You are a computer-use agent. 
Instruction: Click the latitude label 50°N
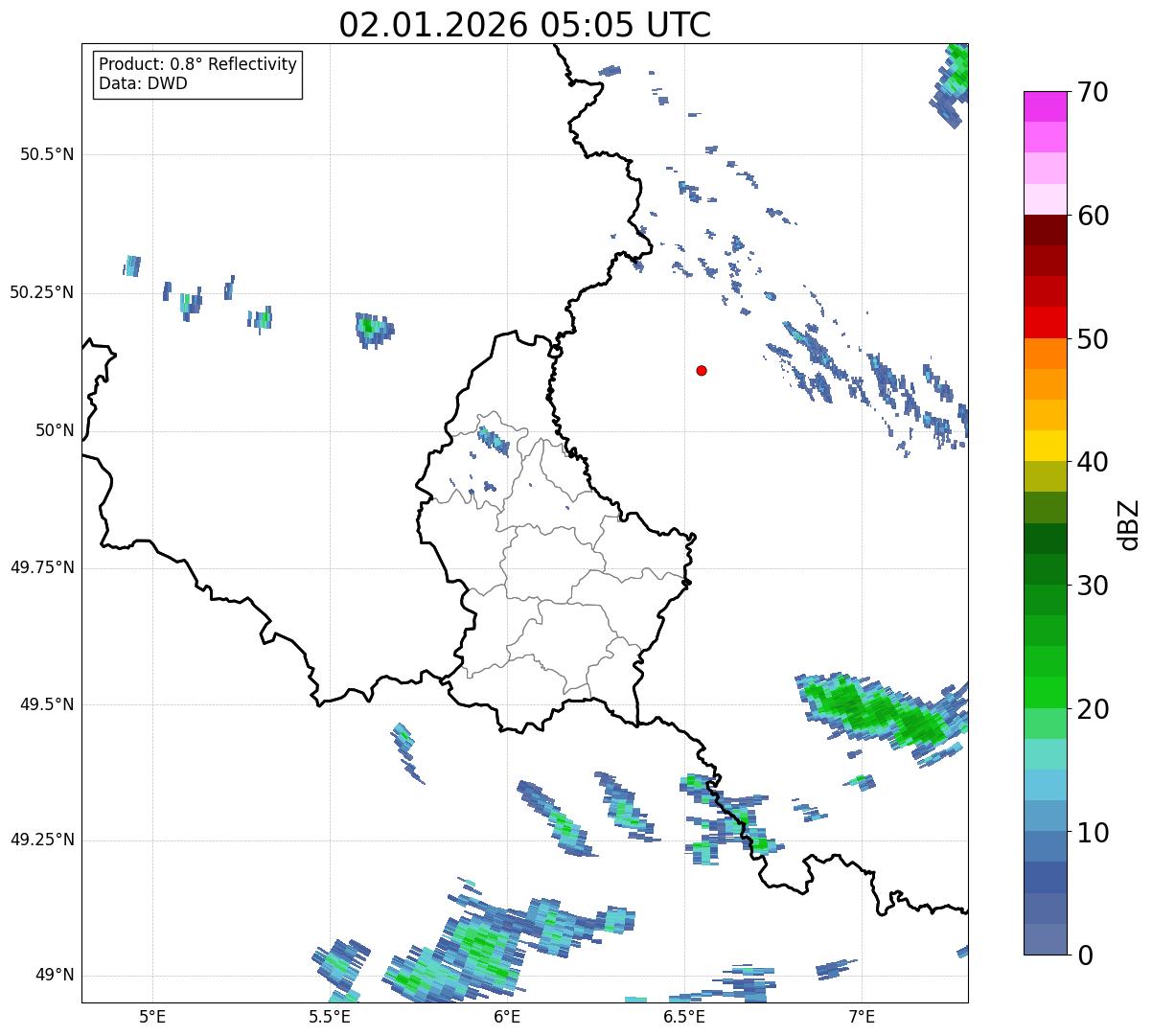[x=55, y=430]
